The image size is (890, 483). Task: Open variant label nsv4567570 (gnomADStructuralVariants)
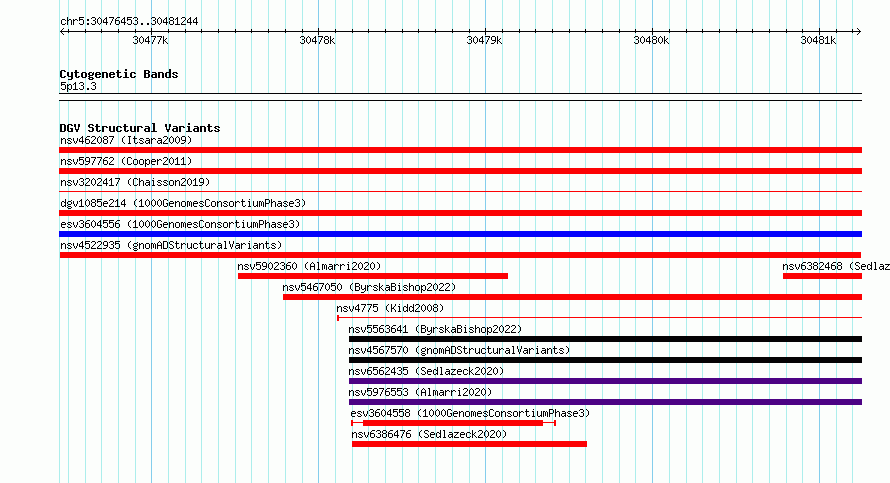pyautogui.click(x=459, y=350)
